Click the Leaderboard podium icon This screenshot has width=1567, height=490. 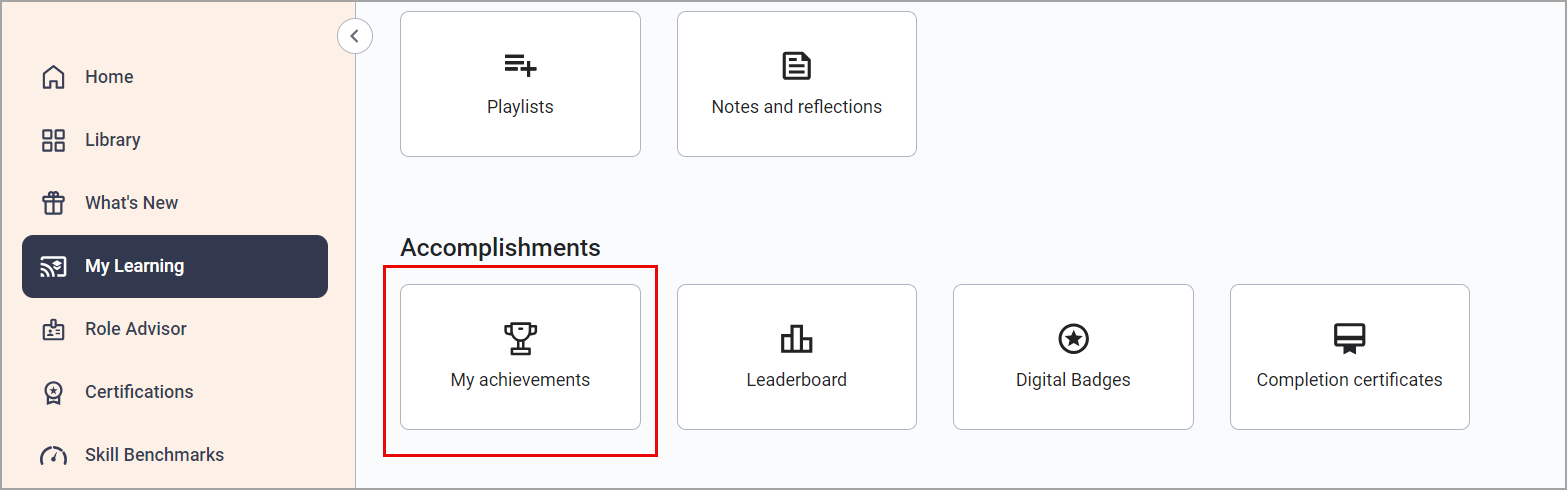click(x=796, y=339)
